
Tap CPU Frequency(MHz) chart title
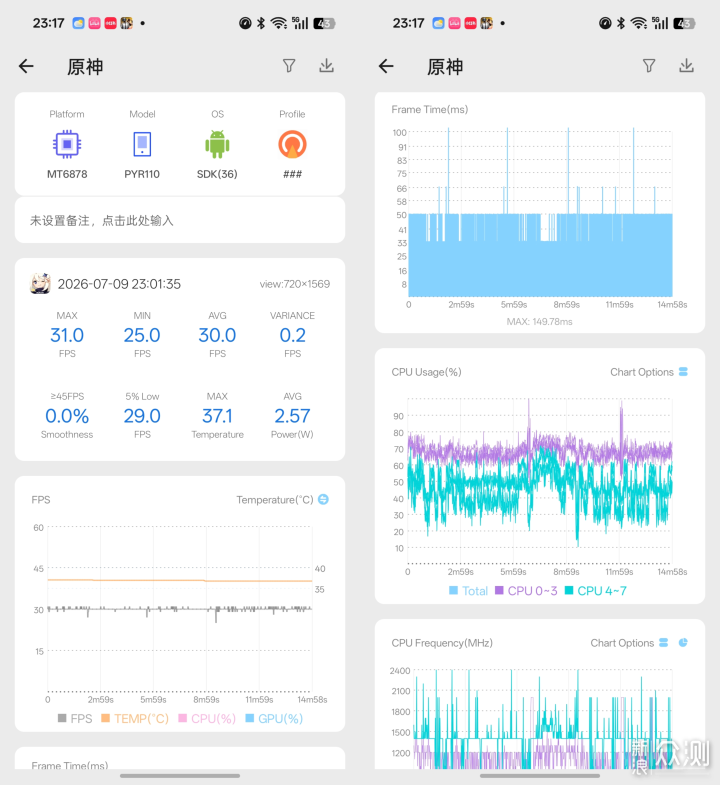(442, 643)
